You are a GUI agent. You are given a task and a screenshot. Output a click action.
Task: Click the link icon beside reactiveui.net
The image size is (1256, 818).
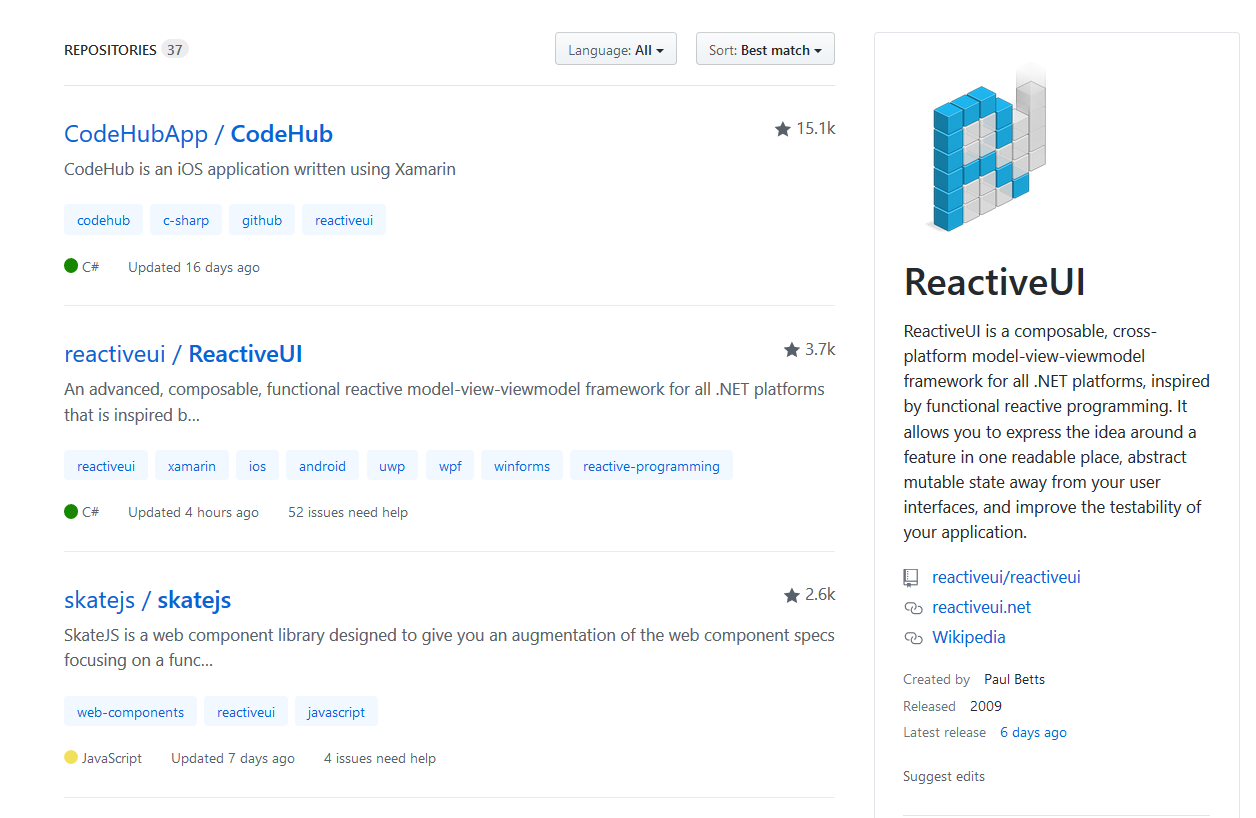click(911, 607)
